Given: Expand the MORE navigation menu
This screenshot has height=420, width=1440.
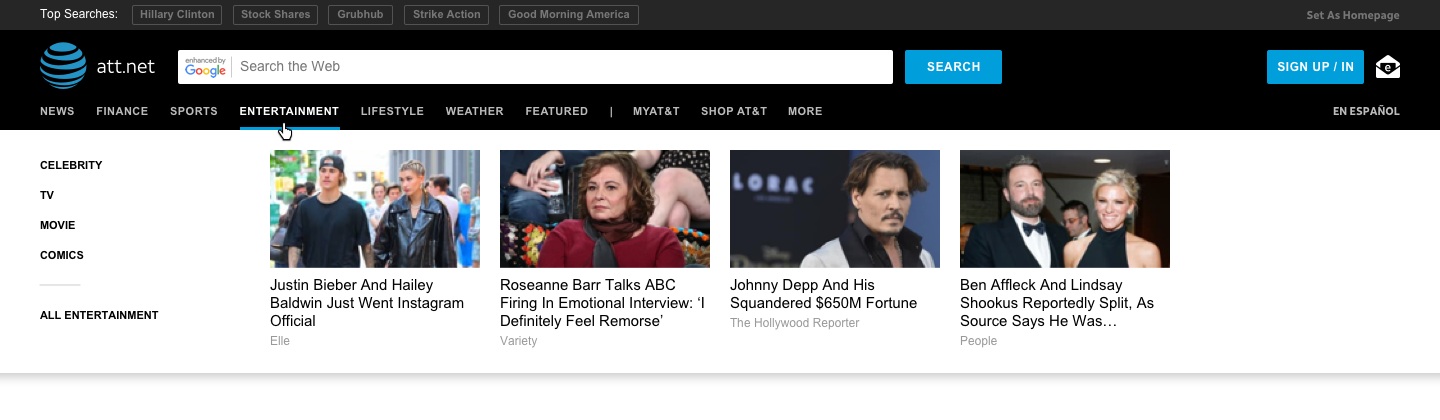Looking at the screenshot, I should click(804, 111).
